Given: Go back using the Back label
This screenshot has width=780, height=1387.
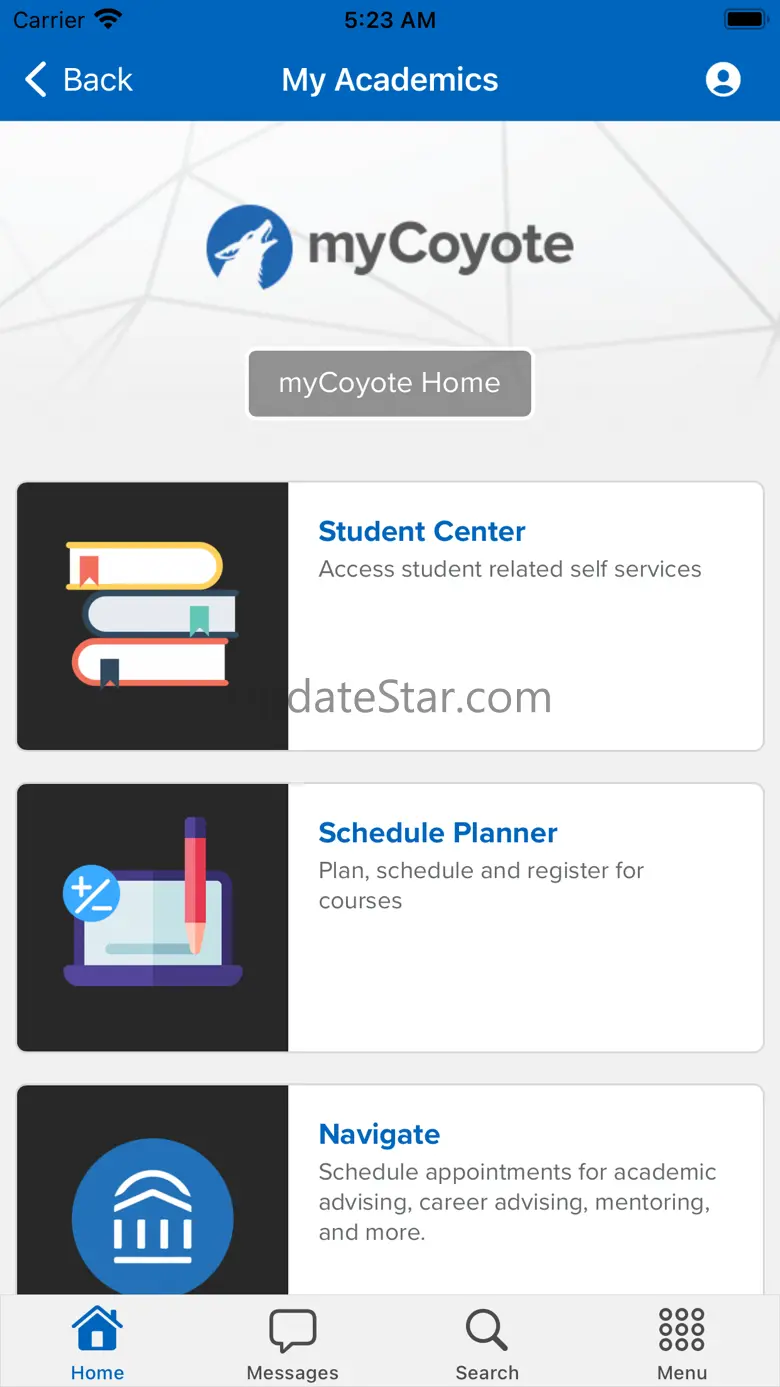Looking at the screenshot, I should coord(98,80).
